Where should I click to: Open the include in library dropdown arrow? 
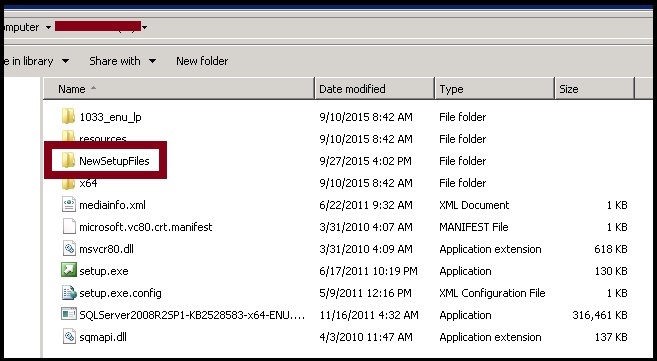65,61
